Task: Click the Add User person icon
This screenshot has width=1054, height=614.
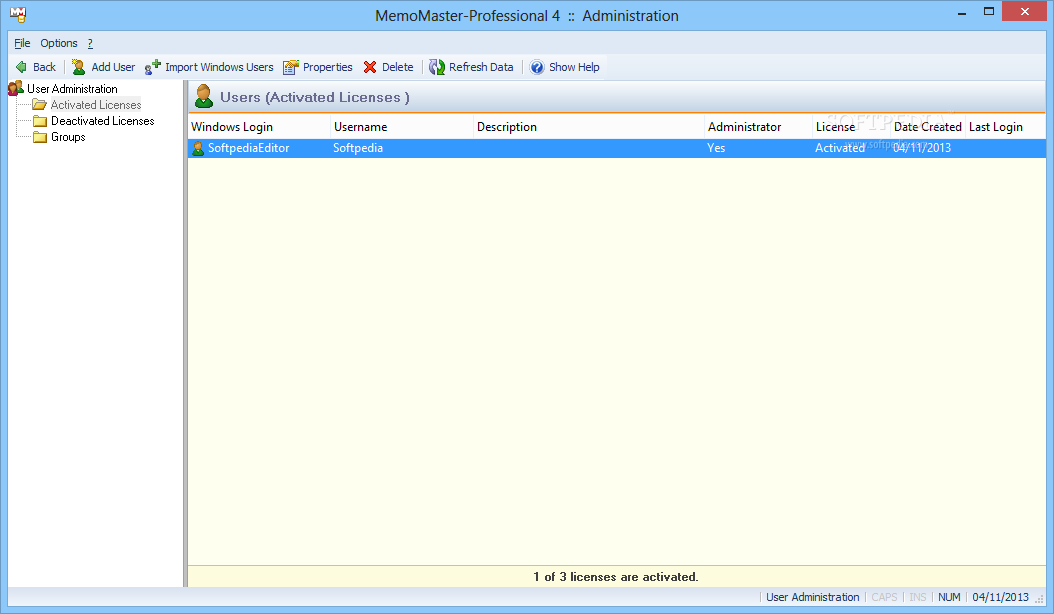Action: [79, 67]
